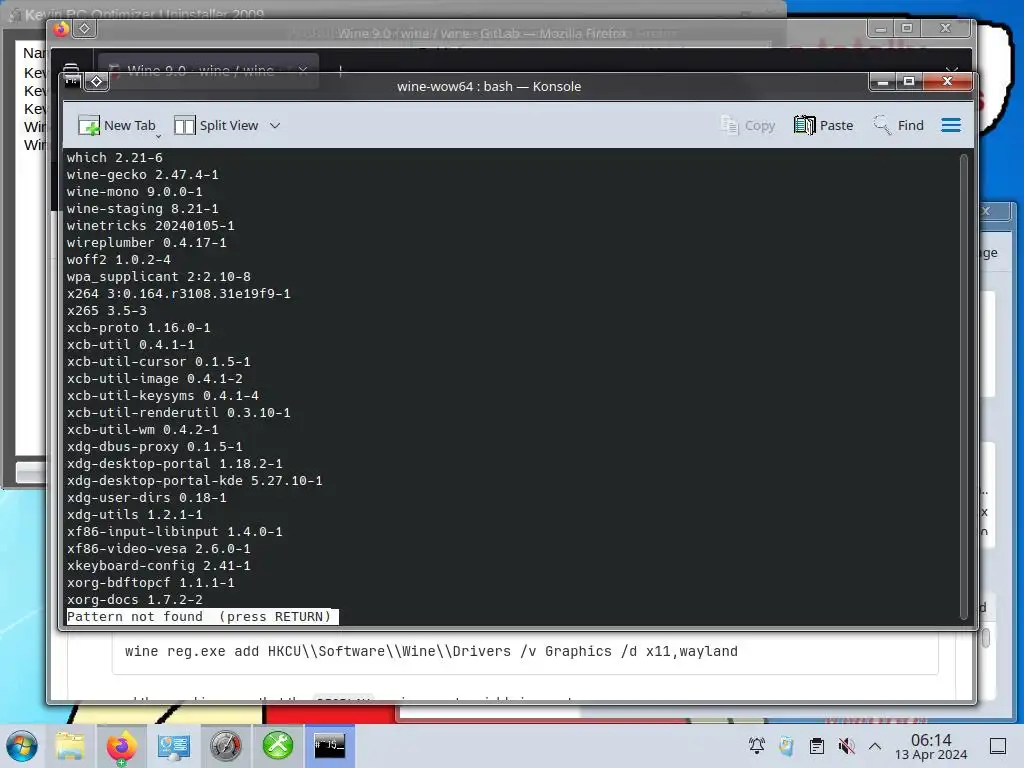1024x768 pixels.
Task: Unmute the muted volume tray icon
Action: (846, 746)
